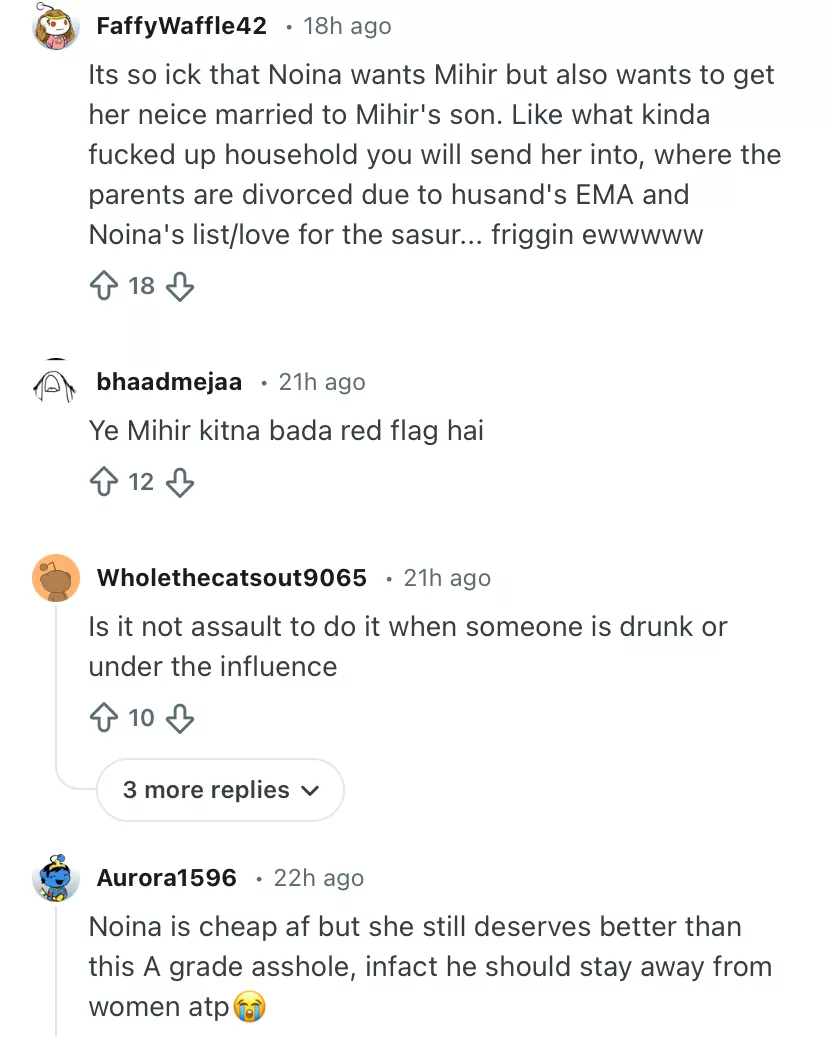Upvote bhaadmejaa's comment

point(104,483)
